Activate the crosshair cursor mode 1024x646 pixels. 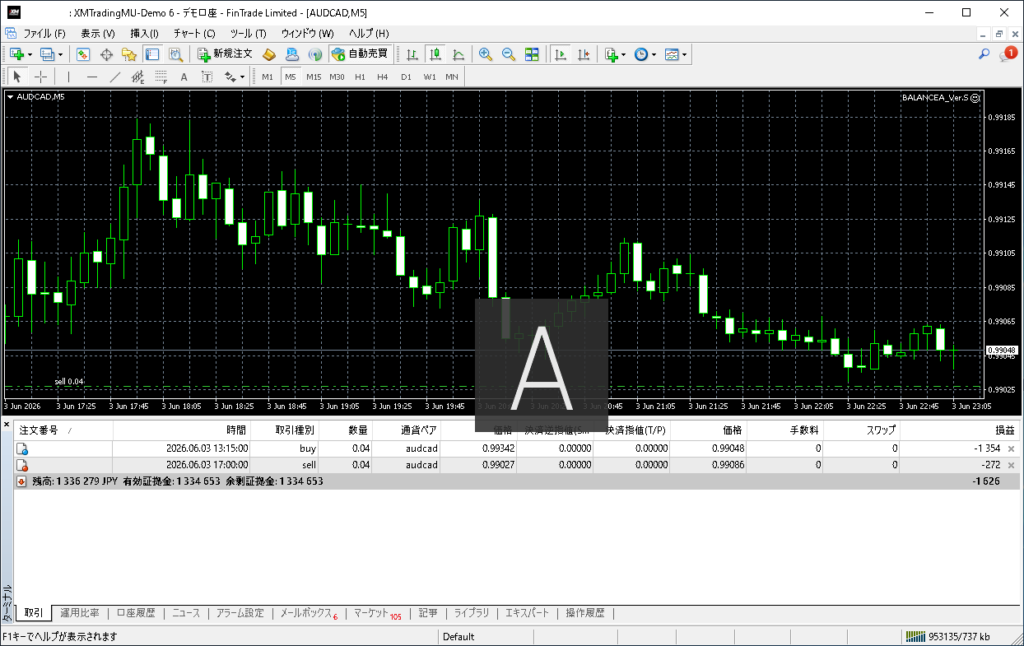(x=40, y=77)
